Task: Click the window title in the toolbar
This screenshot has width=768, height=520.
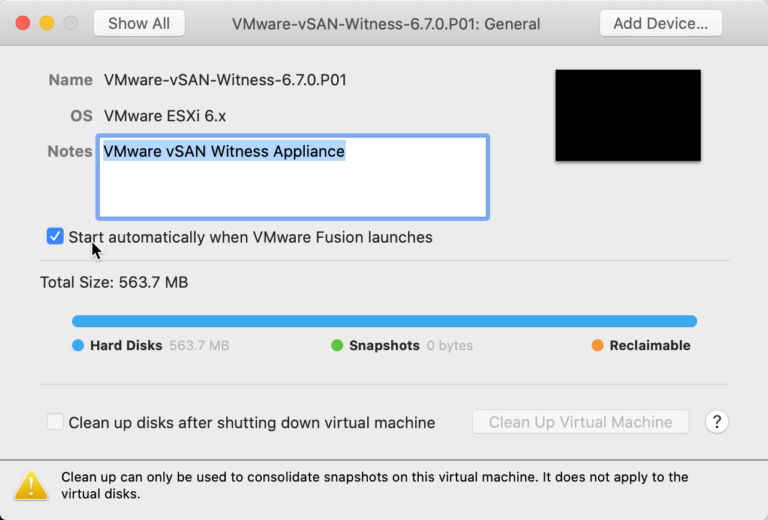Action: [386, 23]
